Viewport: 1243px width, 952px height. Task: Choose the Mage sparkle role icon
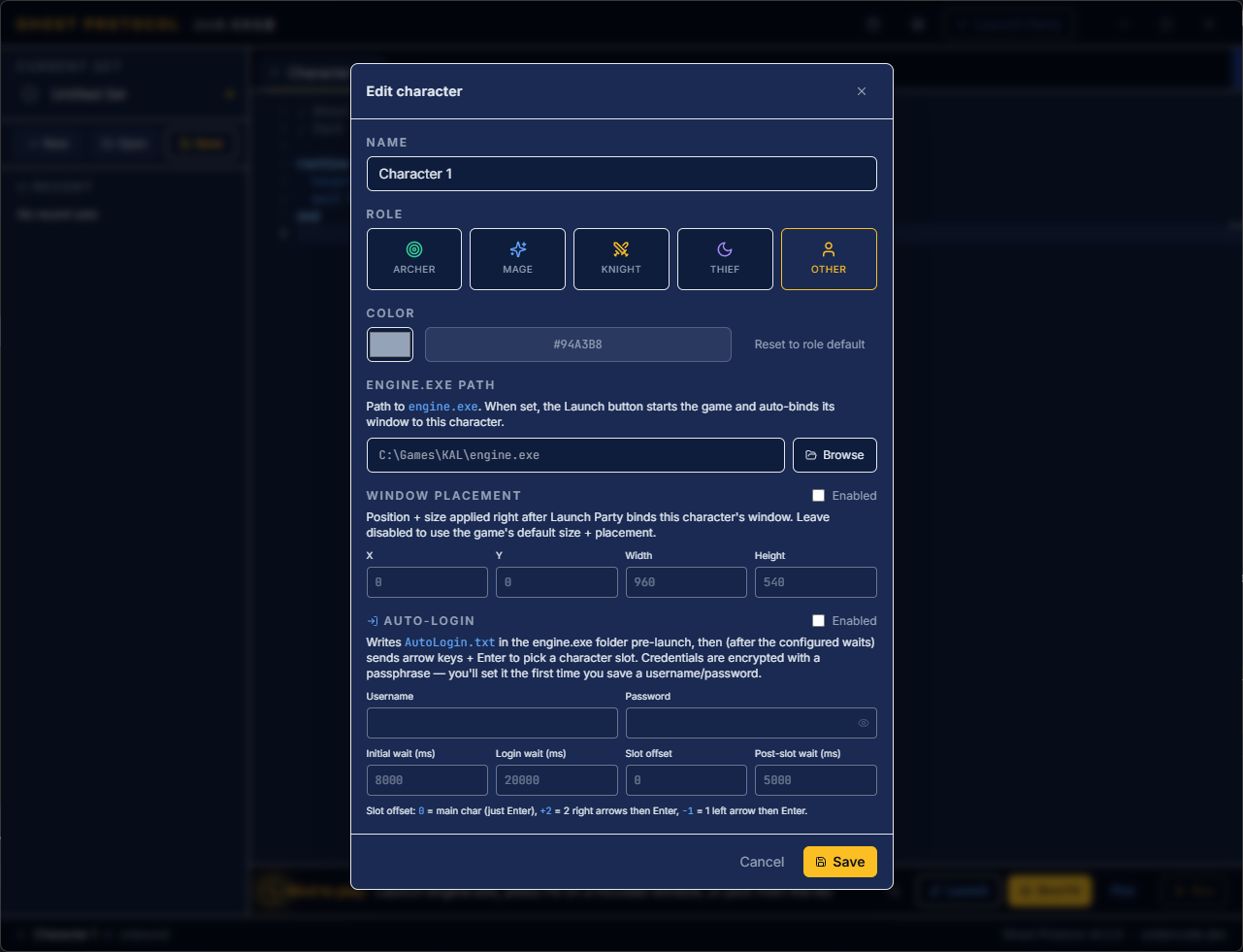[x=517, y=248]
